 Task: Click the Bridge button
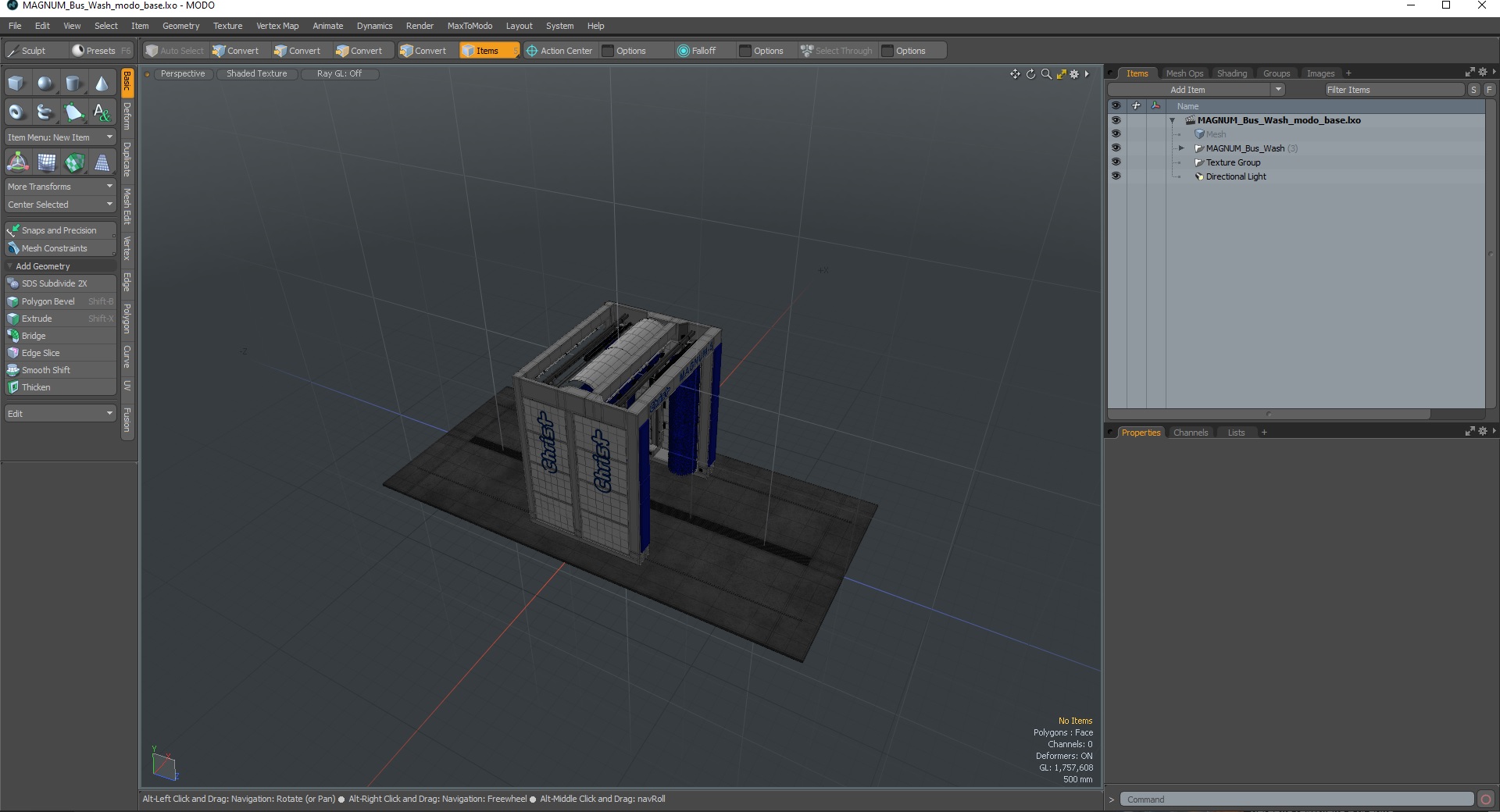[x=60, y=336]
